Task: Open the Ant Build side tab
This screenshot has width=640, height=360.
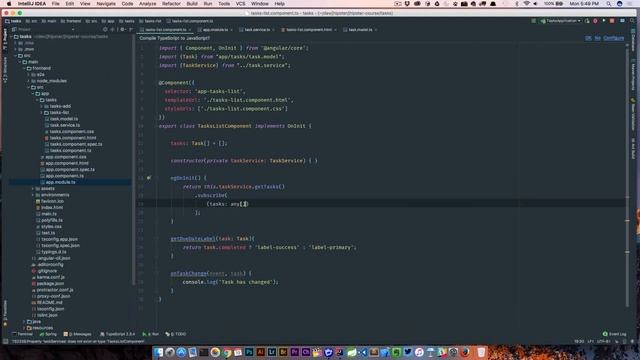Action: [x=633, y=148]
